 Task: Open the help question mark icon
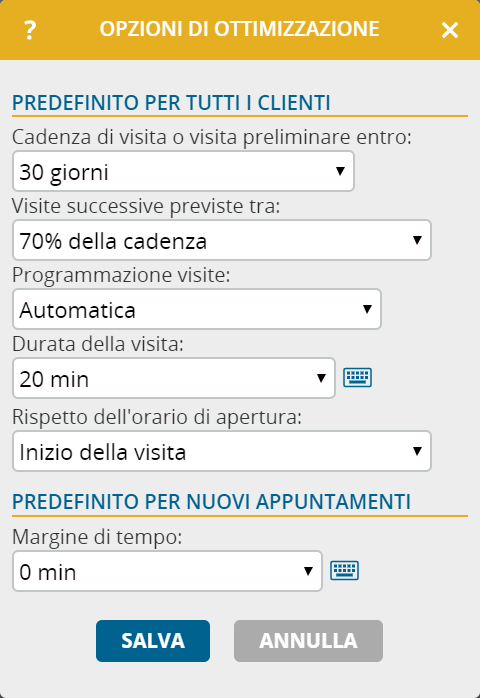point(30,30)
